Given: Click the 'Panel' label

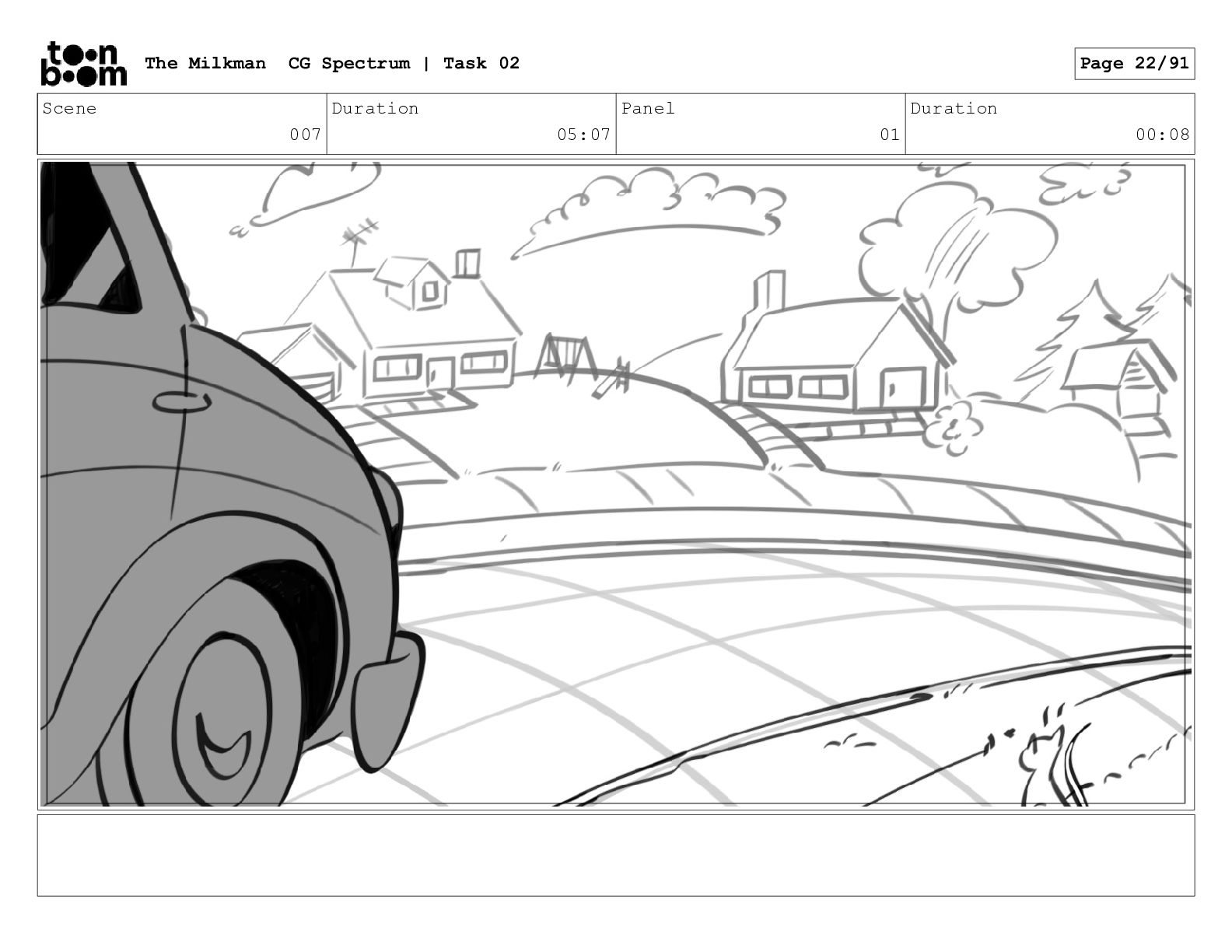Looking at the screenshot, I should click(x=648, y=108).
